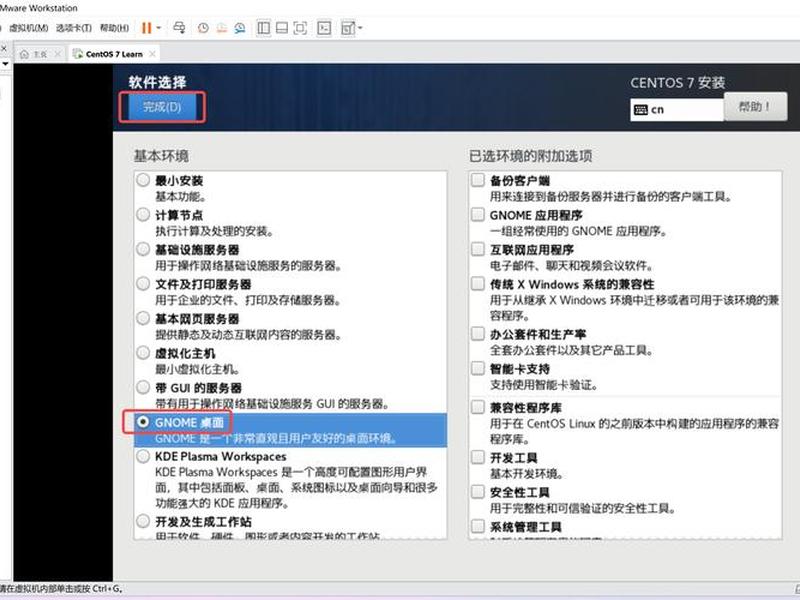Screen dimensions: 800x600
Task: Click the text '执行计算及处理的安装。'
Action: tap(215, 231)
